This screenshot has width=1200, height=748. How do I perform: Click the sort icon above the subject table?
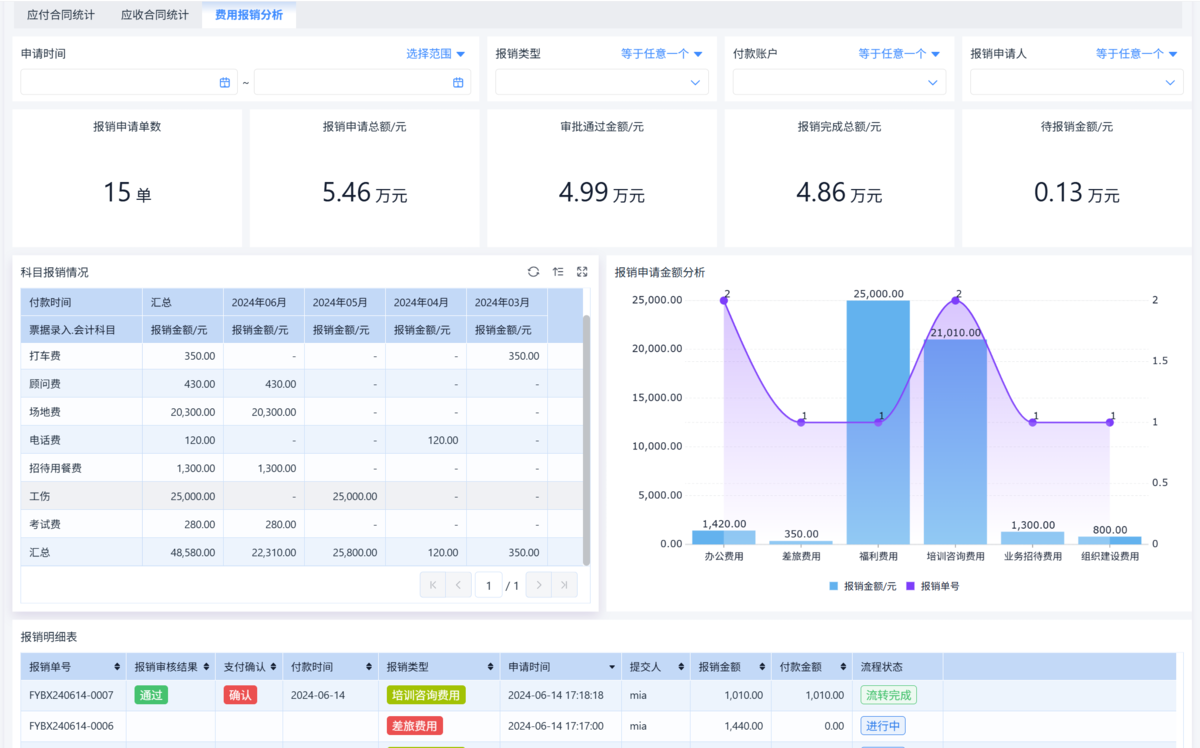click(x=558, y=272)
